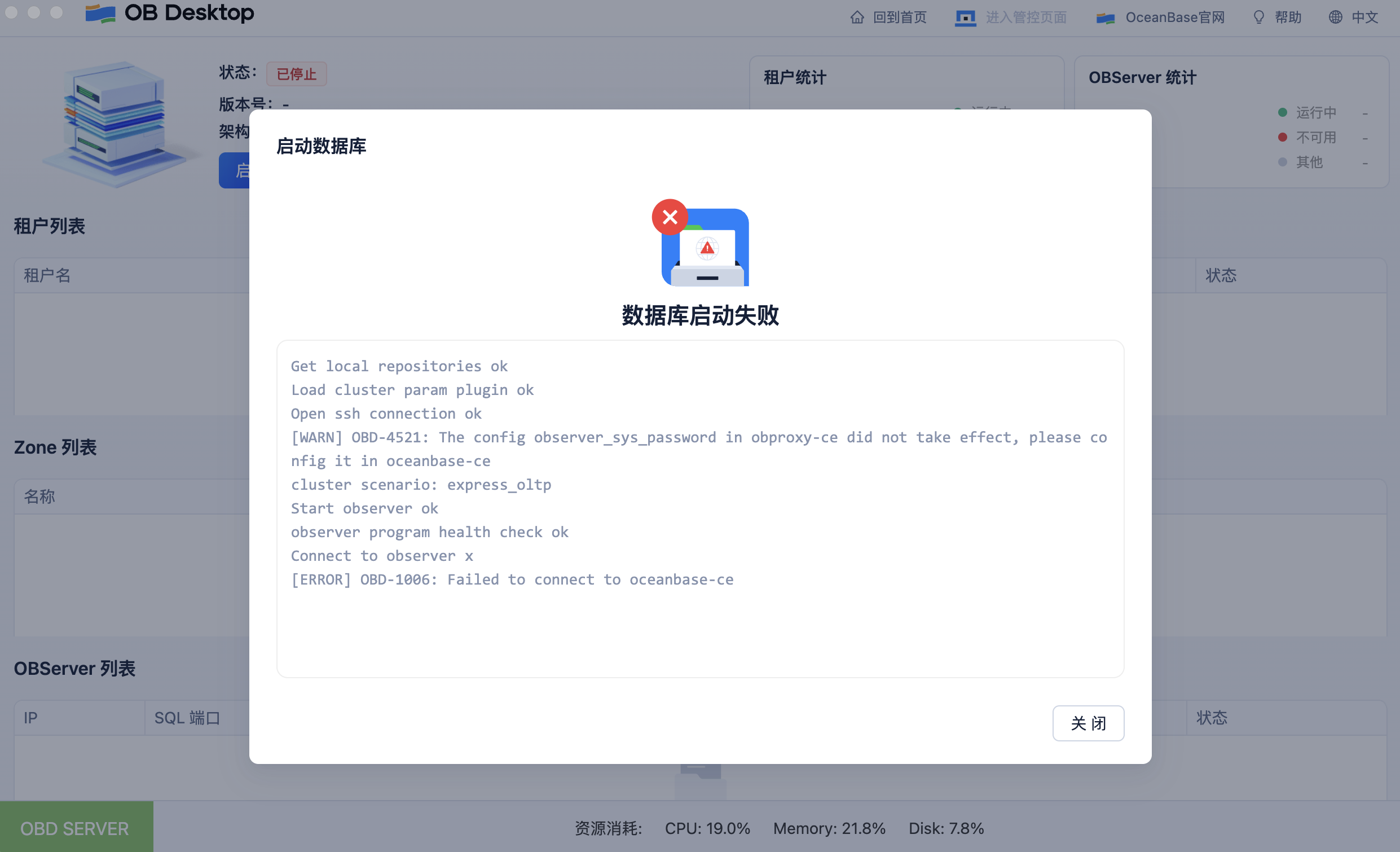Open 进入管控页面 management page link

point(1025,17)
